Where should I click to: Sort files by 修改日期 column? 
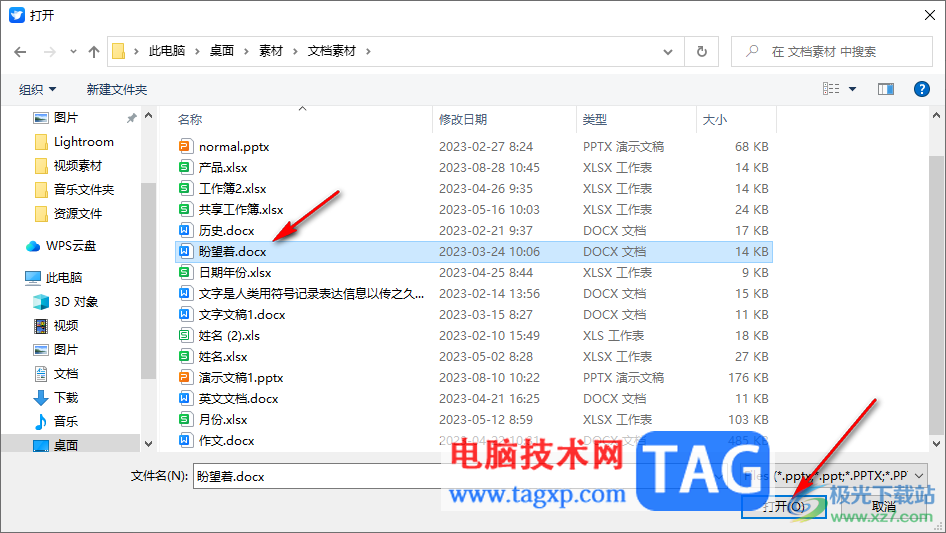(x=463, y=120)
